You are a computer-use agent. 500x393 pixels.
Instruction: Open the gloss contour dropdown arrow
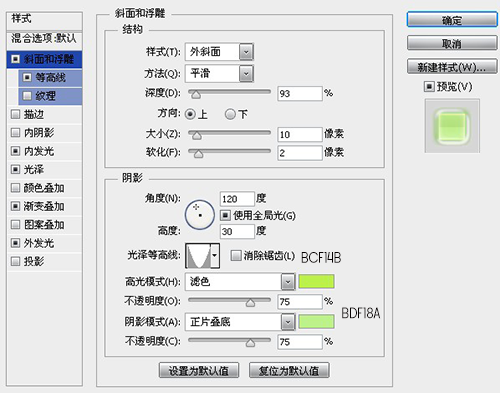215,256
